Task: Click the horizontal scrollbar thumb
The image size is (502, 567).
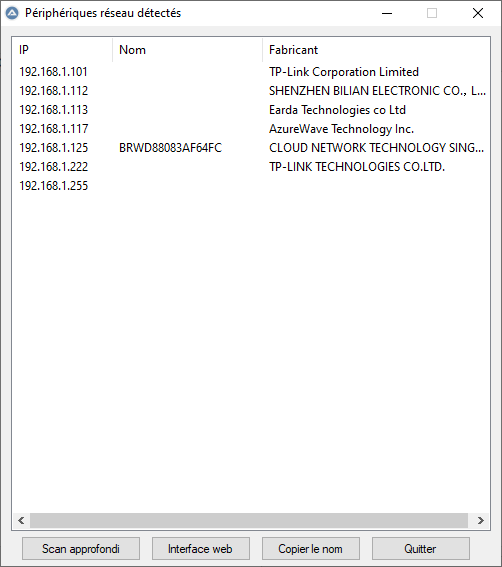Action: [x=249, y=520]
